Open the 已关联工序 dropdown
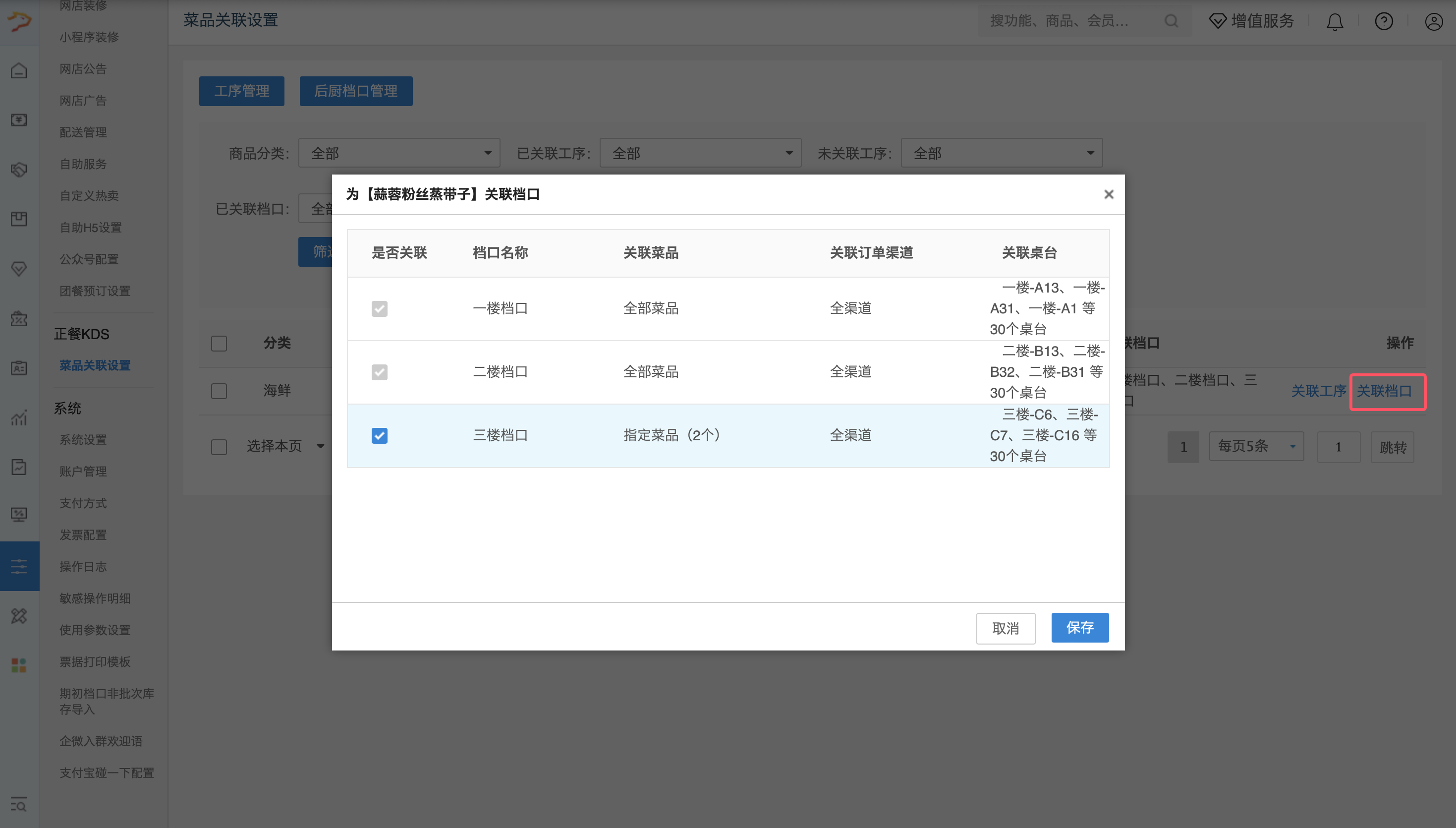1456x828 pixels. (x=700, y=153)
